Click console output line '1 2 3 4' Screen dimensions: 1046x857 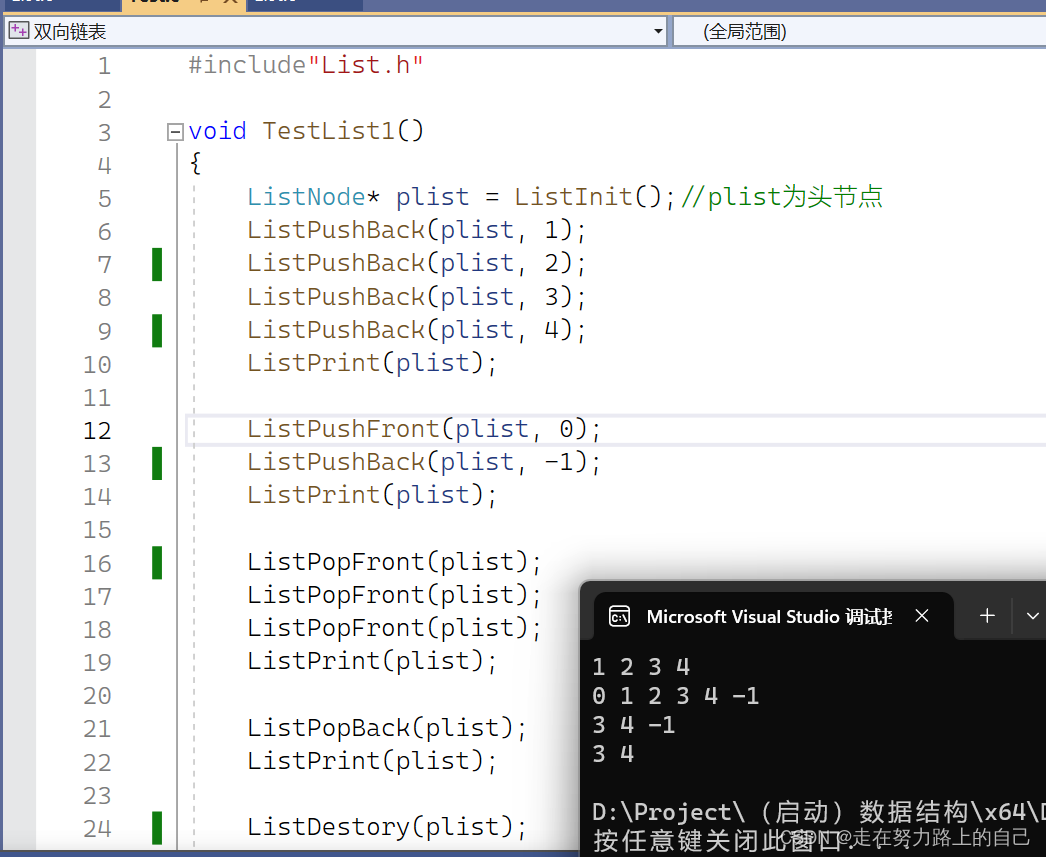point(641,667)
